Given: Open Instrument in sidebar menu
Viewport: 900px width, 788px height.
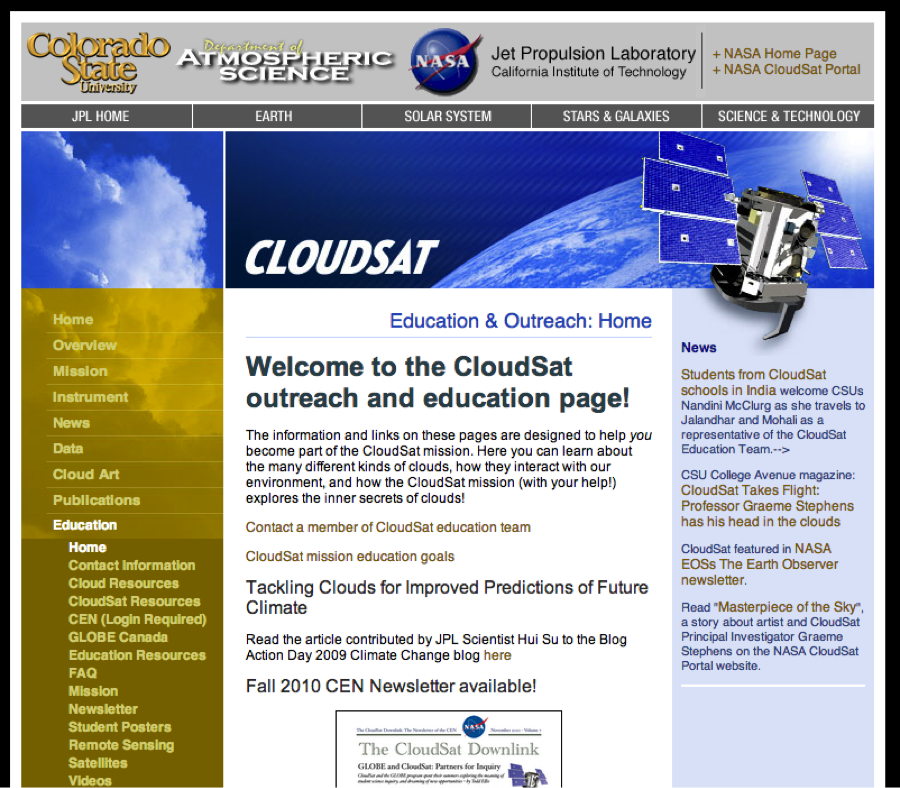Looking at the screenshot, I should [x=90, y=397].
